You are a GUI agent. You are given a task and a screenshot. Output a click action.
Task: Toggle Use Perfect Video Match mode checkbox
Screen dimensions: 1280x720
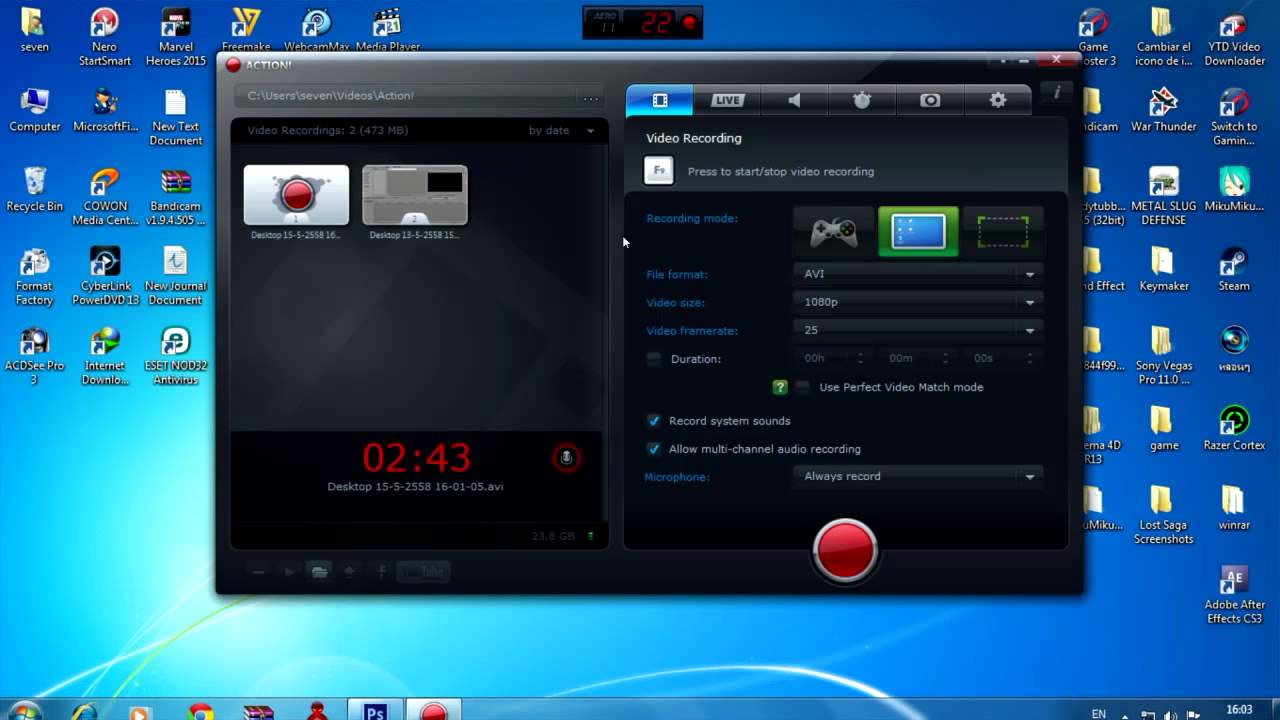coord(803,387)
